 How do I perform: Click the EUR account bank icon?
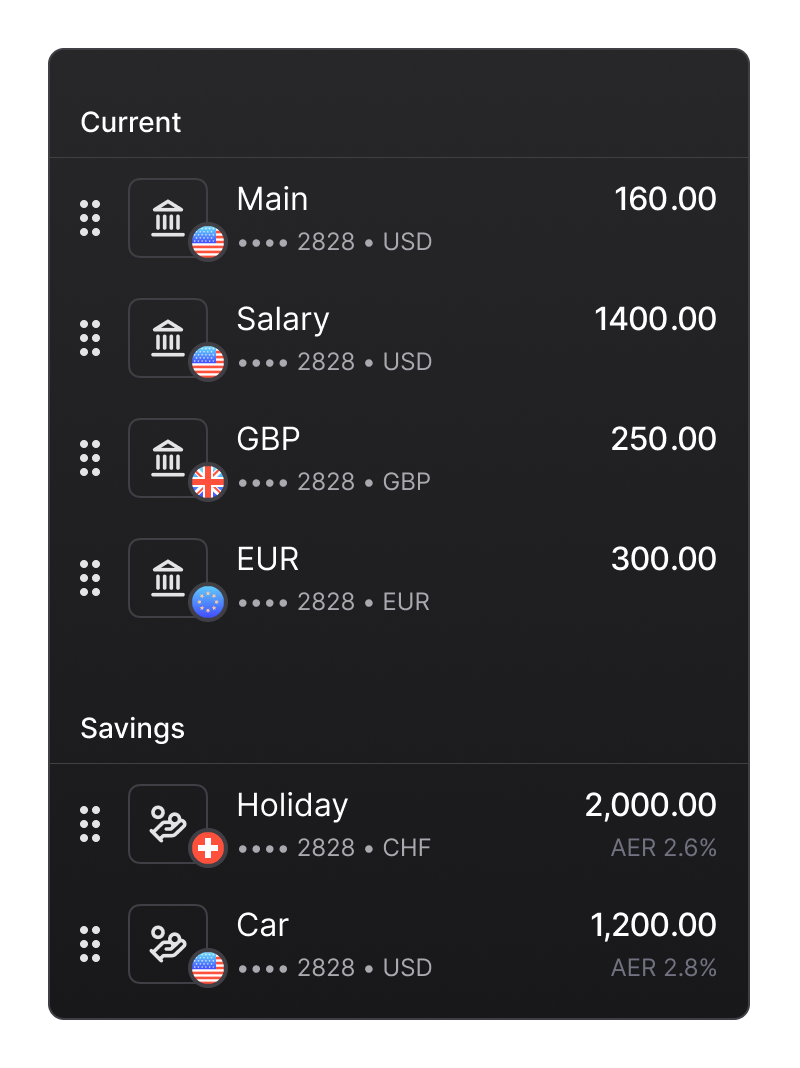point(168,578)
